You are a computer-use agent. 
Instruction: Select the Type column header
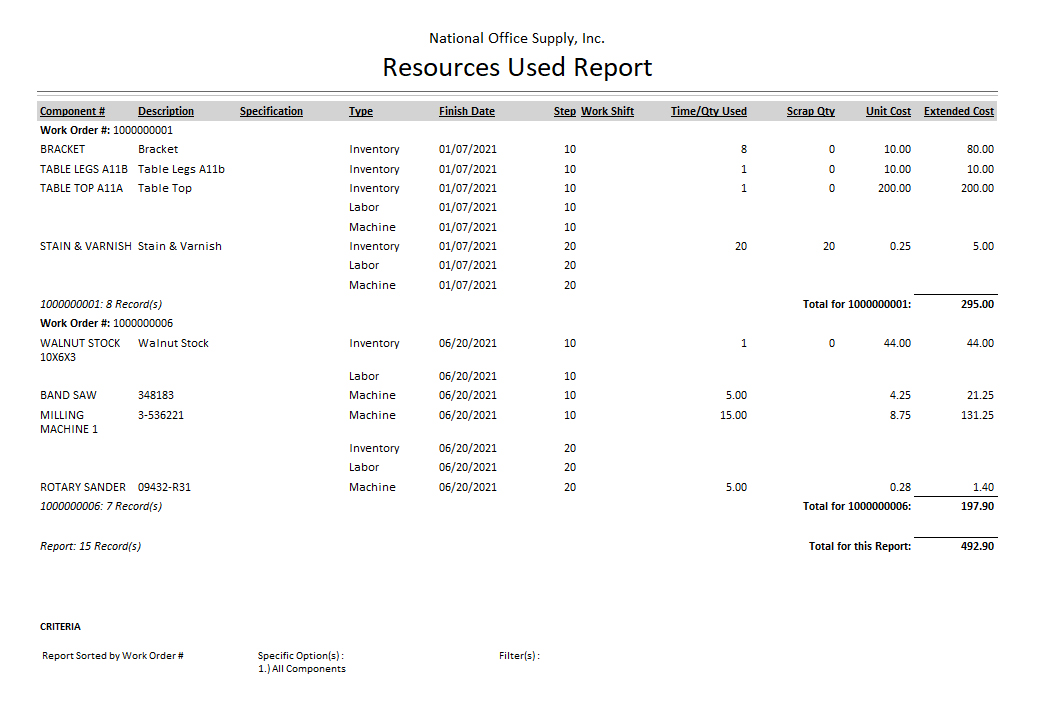[x=360, y=111]
